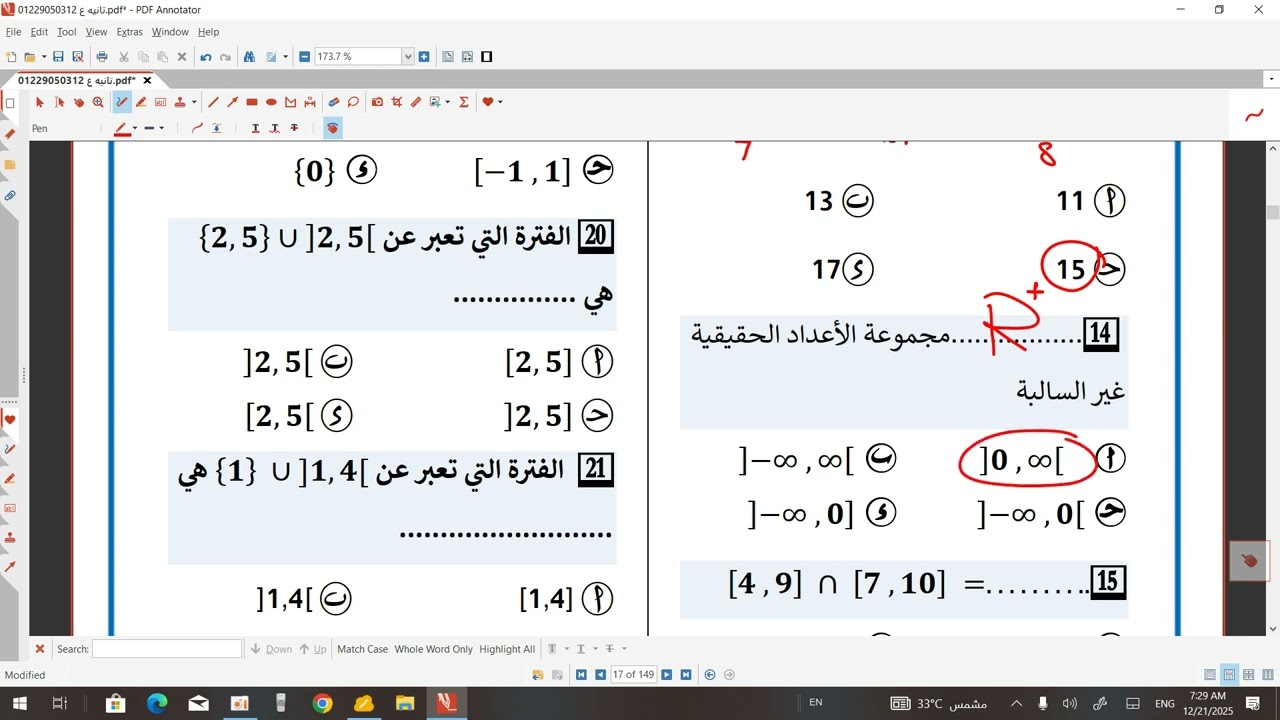Viewport: 1280px width, 720px height.
Task: Expand the Stamp tool dropdown arrow
Action: click(194, 102)
